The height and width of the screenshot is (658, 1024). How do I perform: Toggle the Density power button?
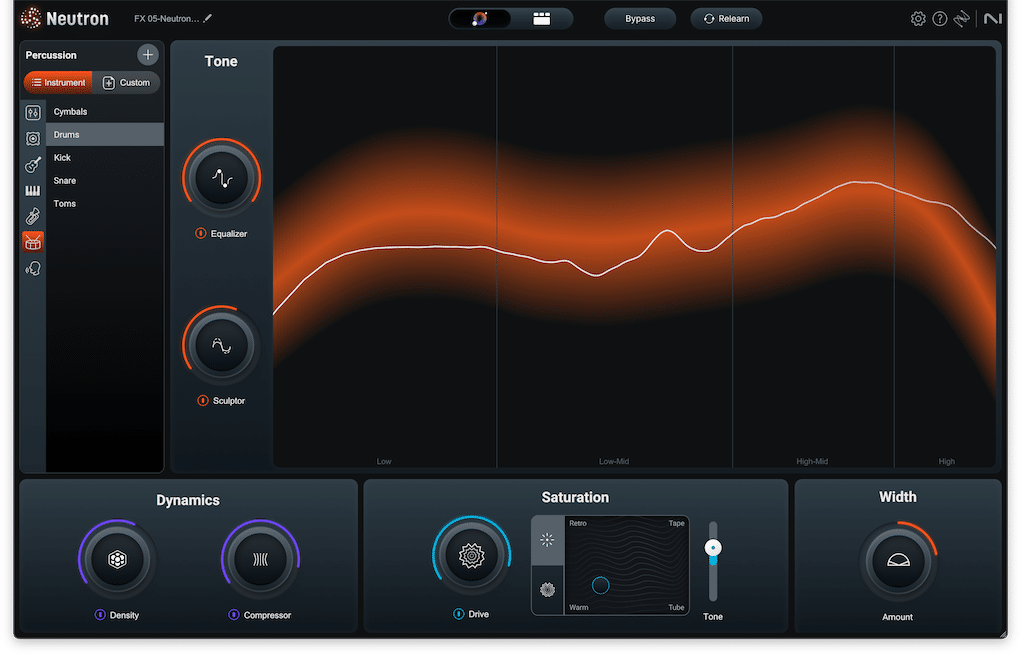tap(100, 615)
